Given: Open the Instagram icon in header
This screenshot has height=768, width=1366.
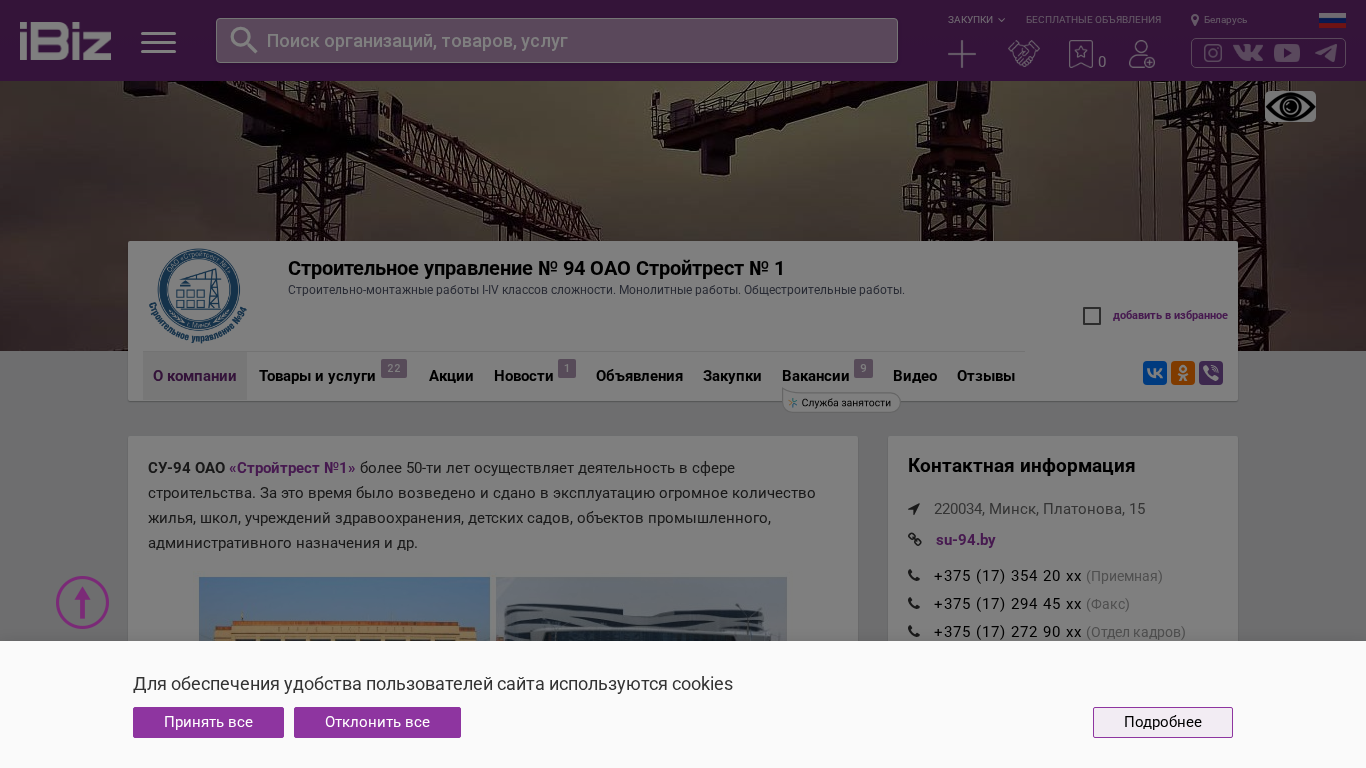Looking at the screenshot, I should pos(1213,53).
